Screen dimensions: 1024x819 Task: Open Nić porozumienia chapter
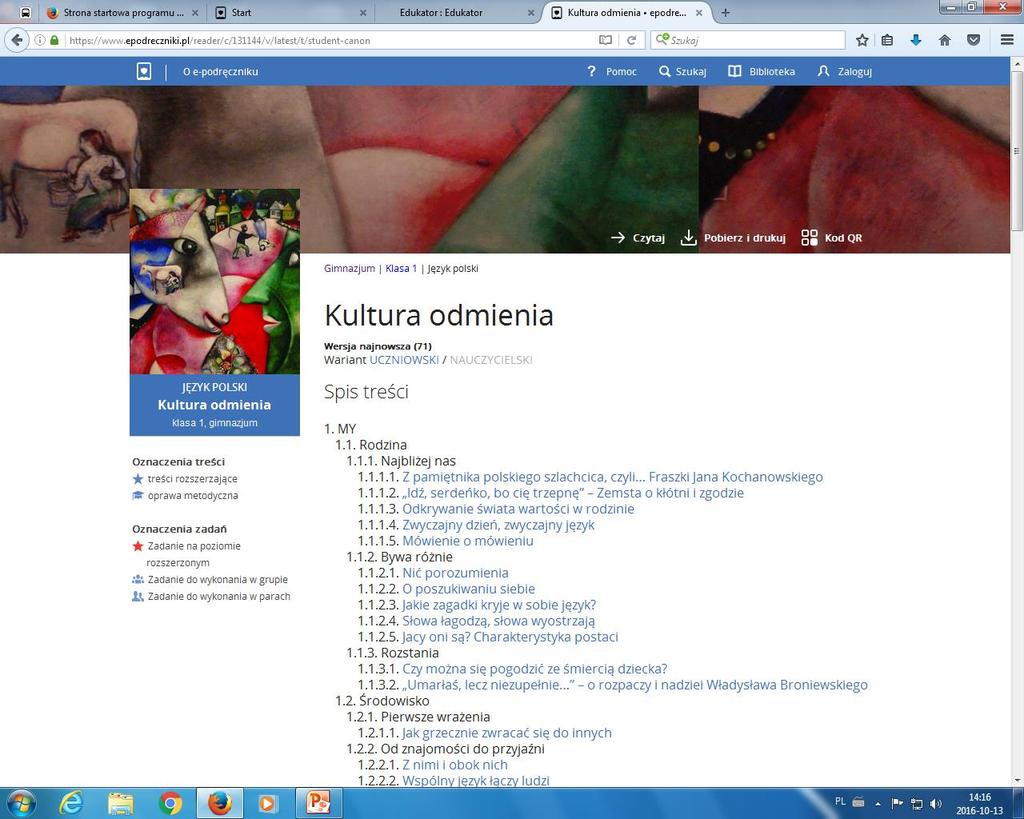tap(455, 573)
